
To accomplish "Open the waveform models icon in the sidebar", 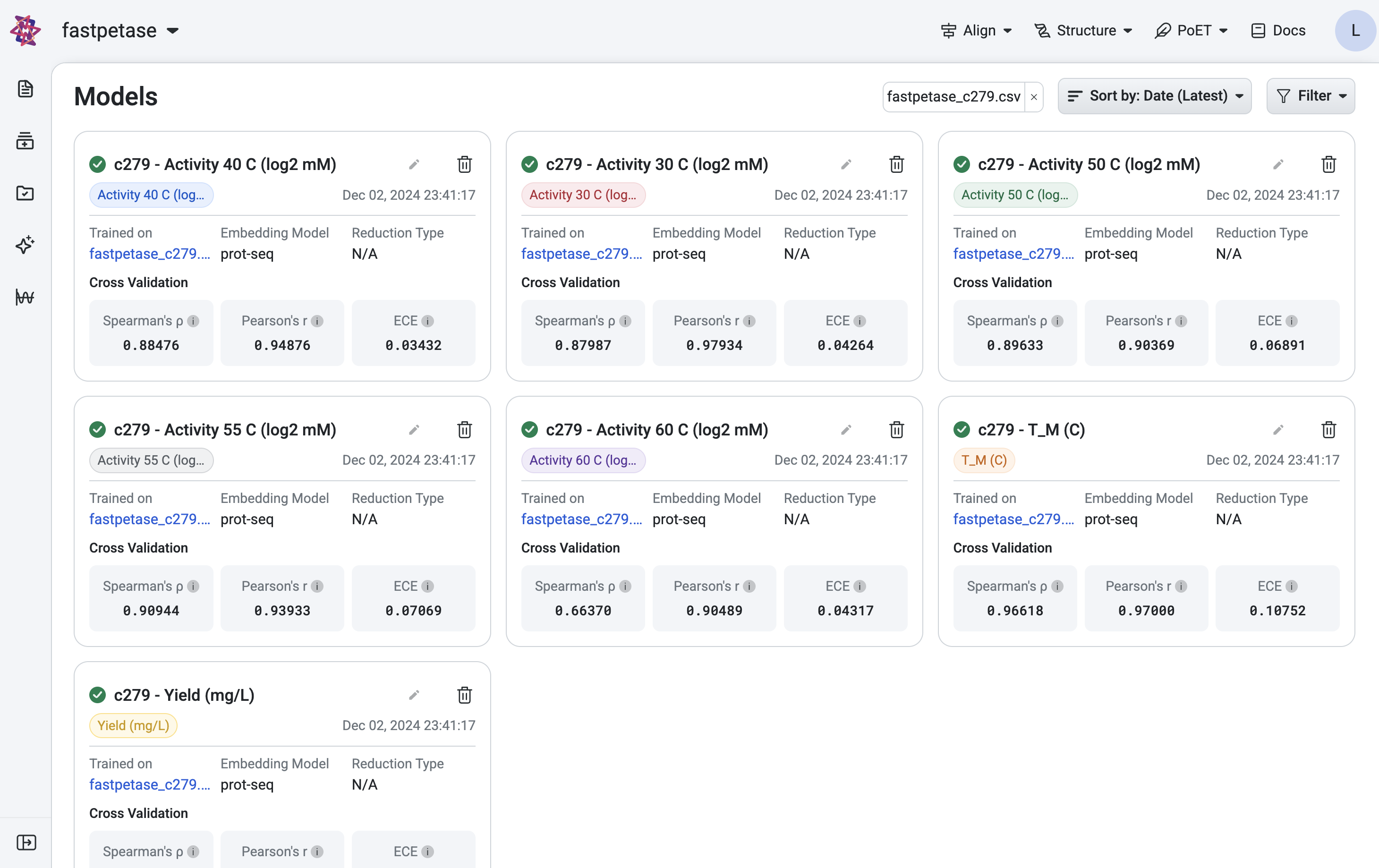I will click(25, 297).
